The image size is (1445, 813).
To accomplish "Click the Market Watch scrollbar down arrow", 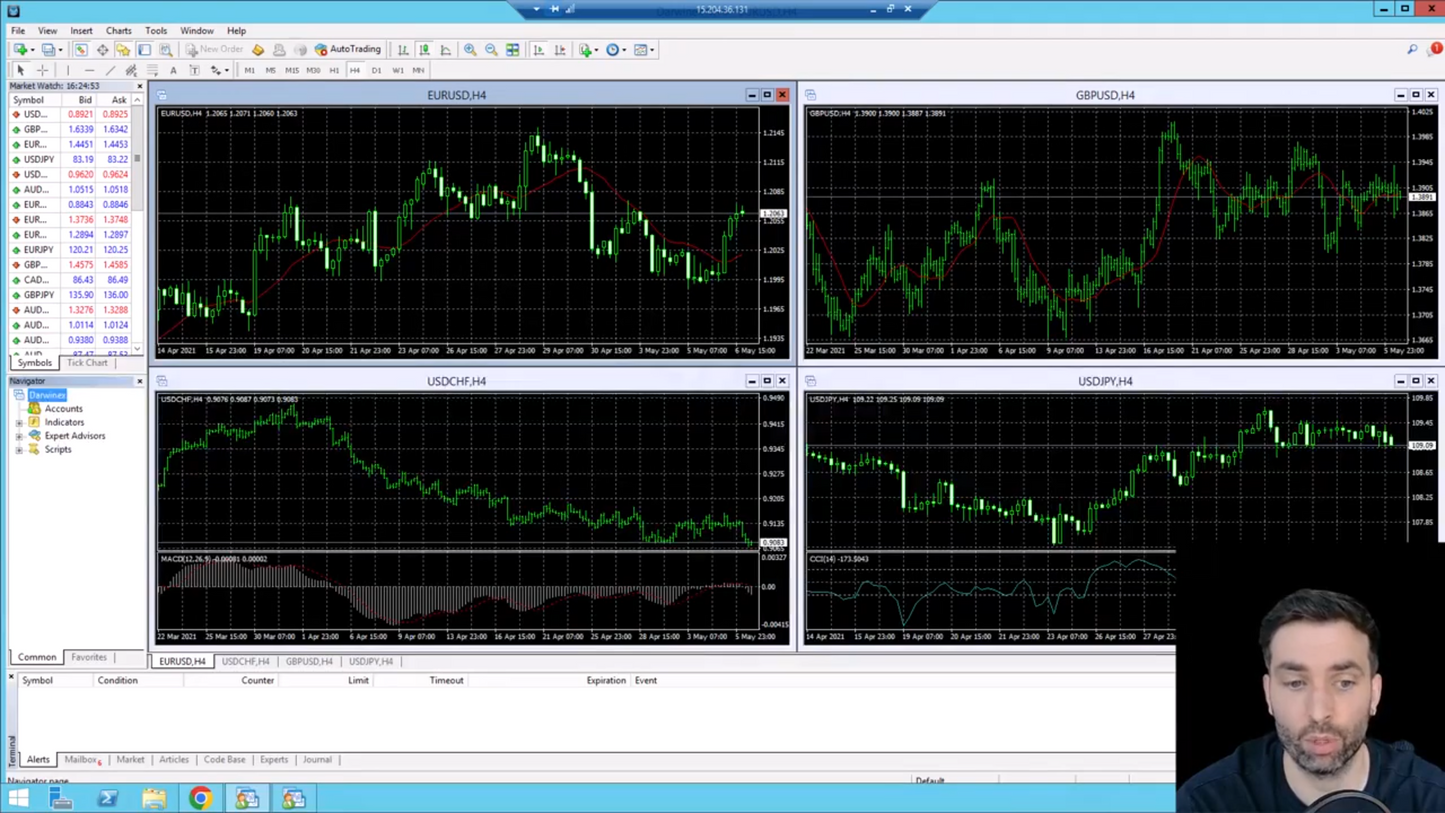I will pos(137,350).
